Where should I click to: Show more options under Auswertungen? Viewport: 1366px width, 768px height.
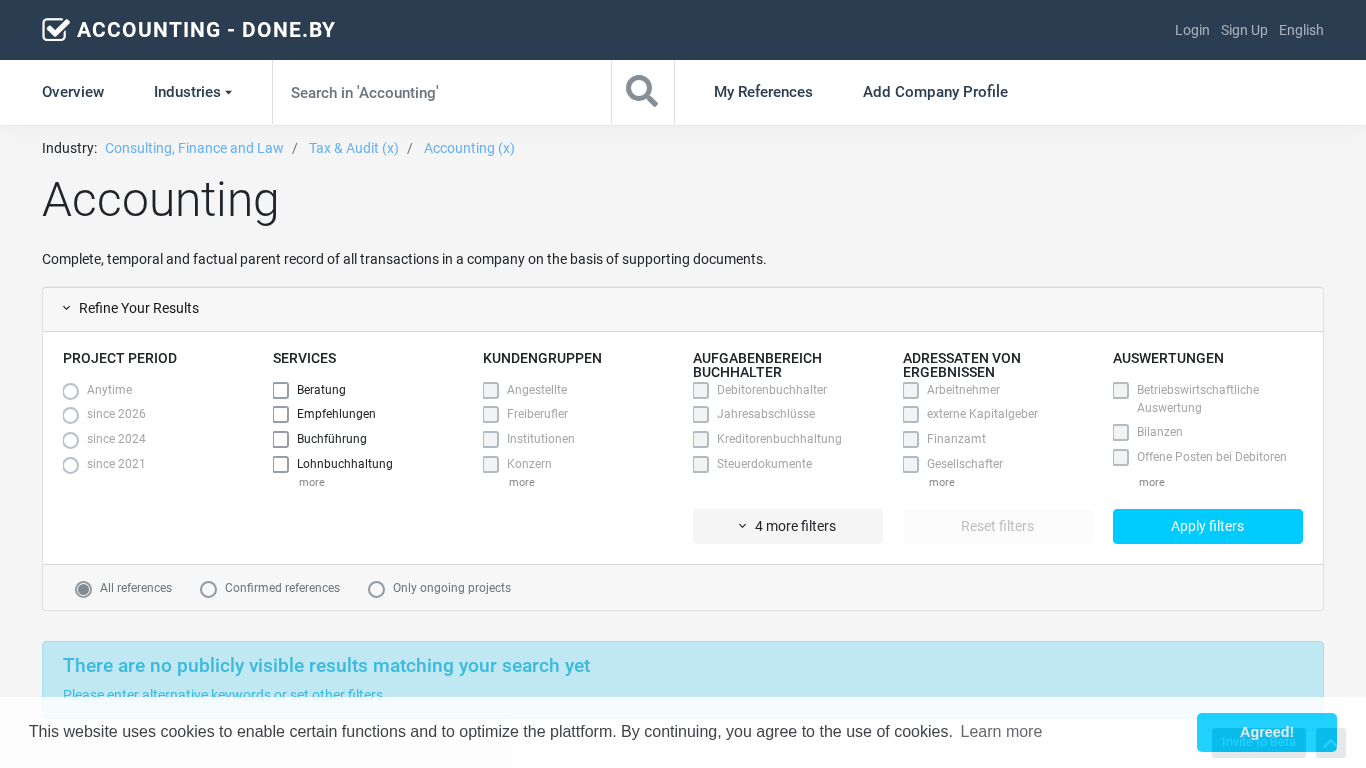tap(1152, 482)
